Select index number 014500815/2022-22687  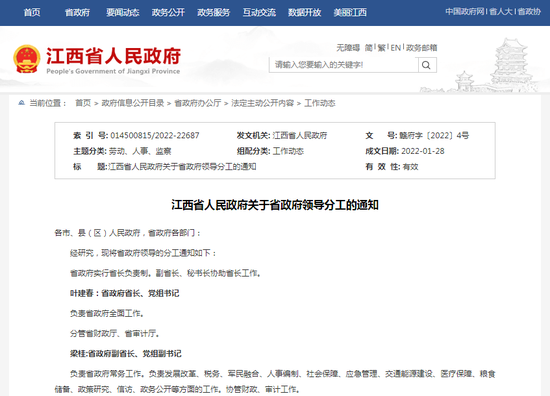click(155, 135)
